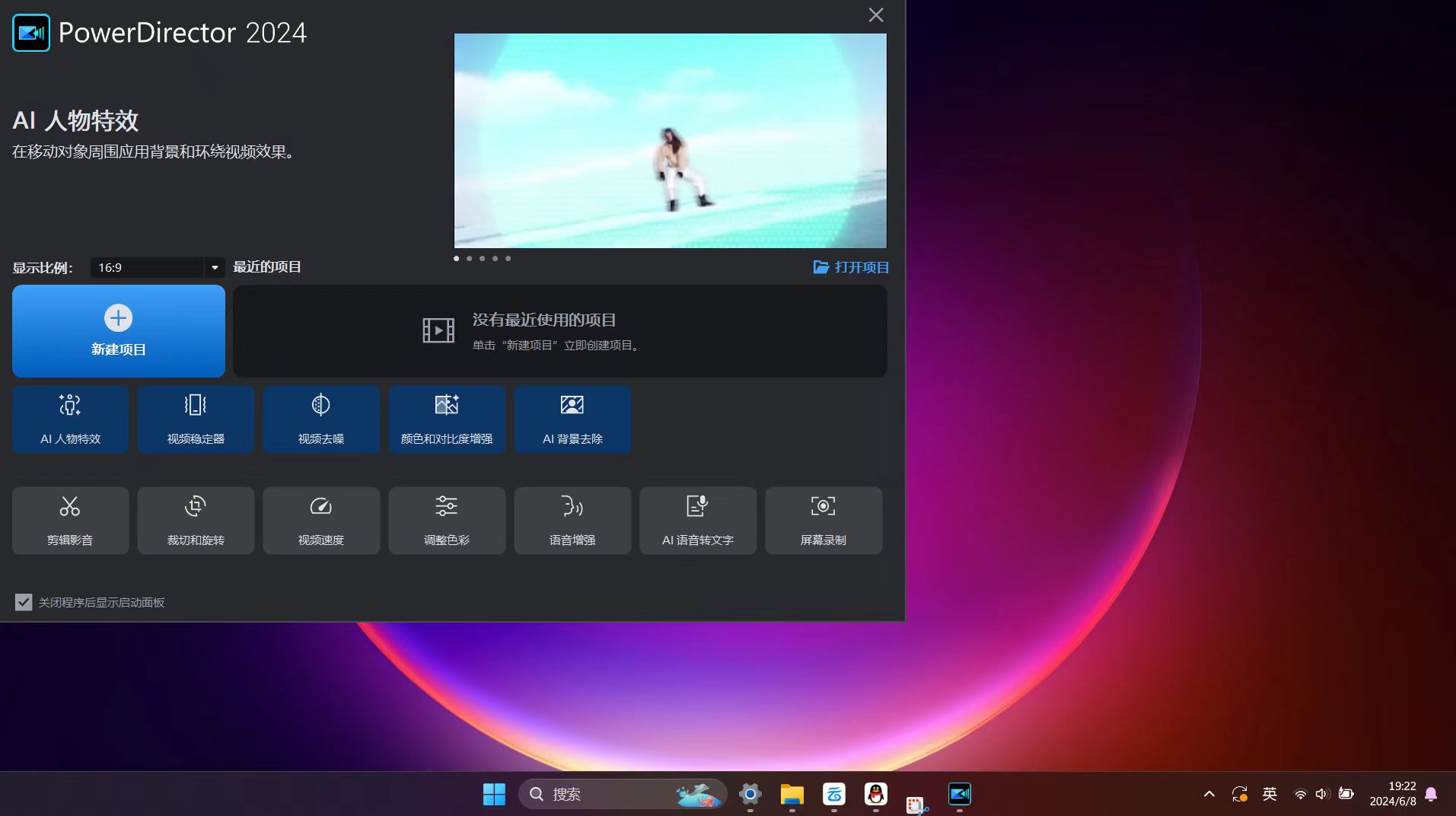Click the 打开项目 link
The width and height of the screenshot is (1456, 816).
(851, 267)
